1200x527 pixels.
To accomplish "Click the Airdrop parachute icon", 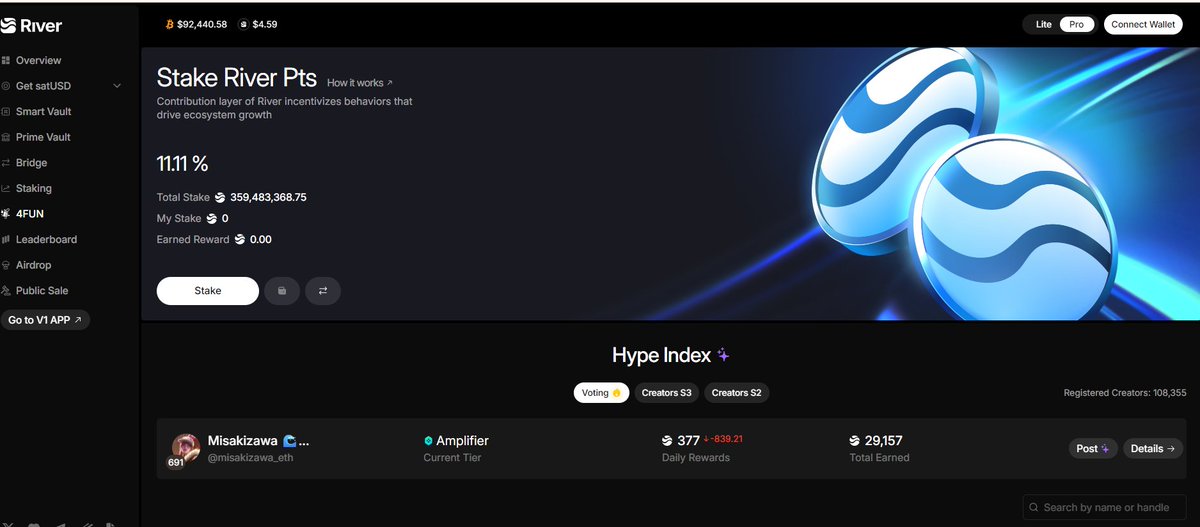I will (6, 265).
